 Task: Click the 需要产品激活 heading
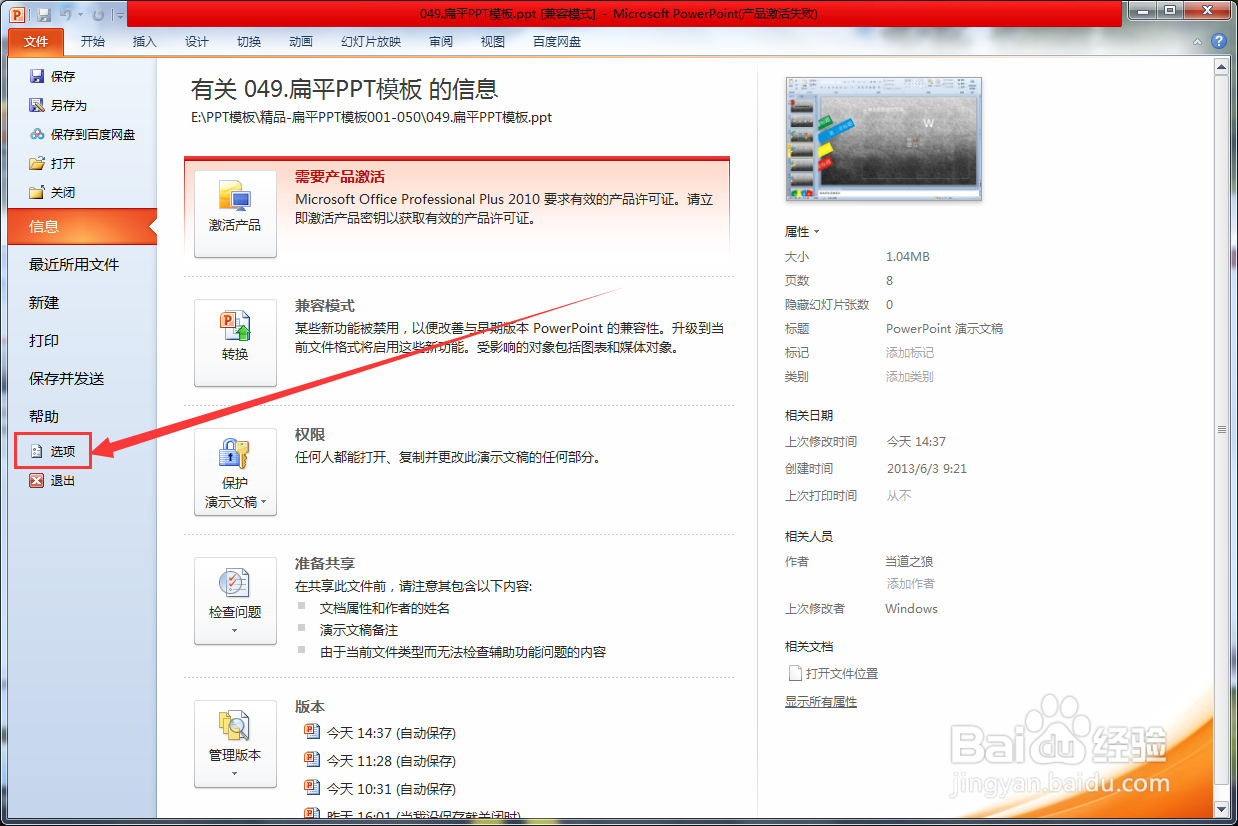[x=340, y=177]
